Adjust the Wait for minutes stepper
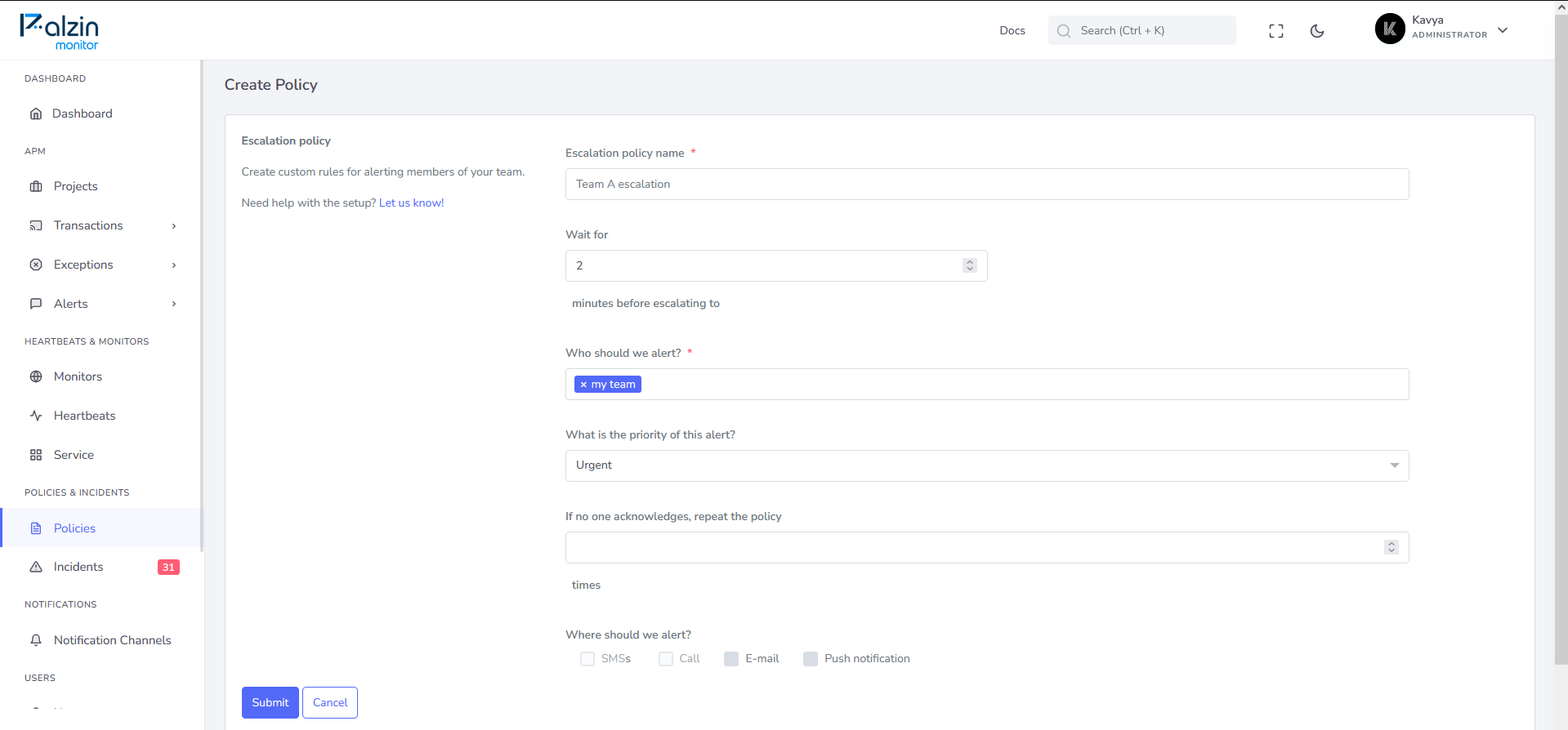This screenshot has width=1568, height=730. pos(970,265)
